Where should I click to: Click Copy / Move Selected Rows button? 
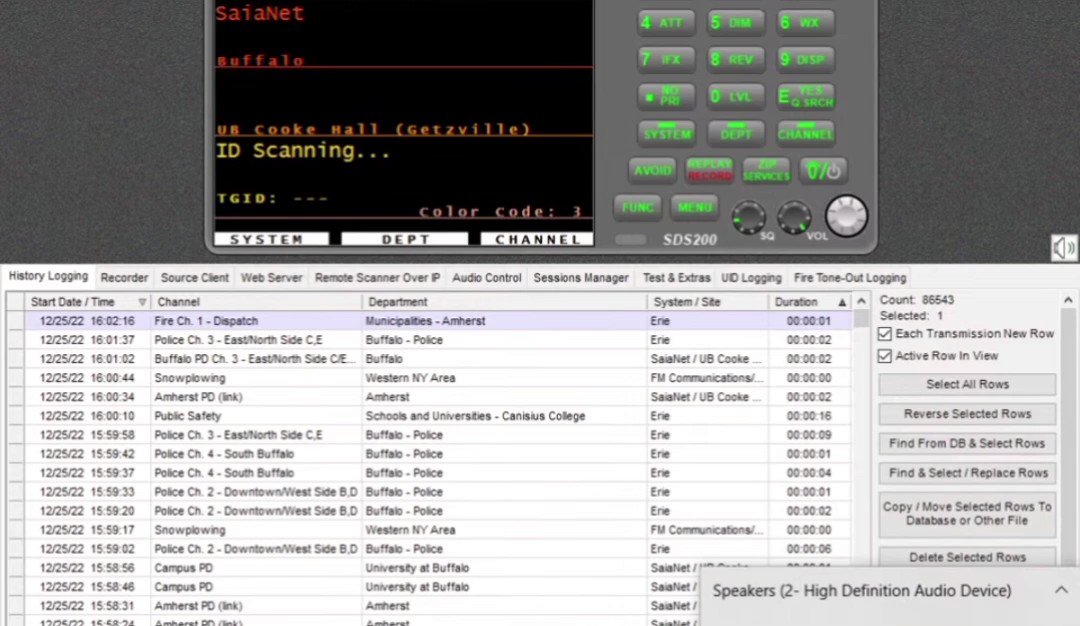pos(967,514)
